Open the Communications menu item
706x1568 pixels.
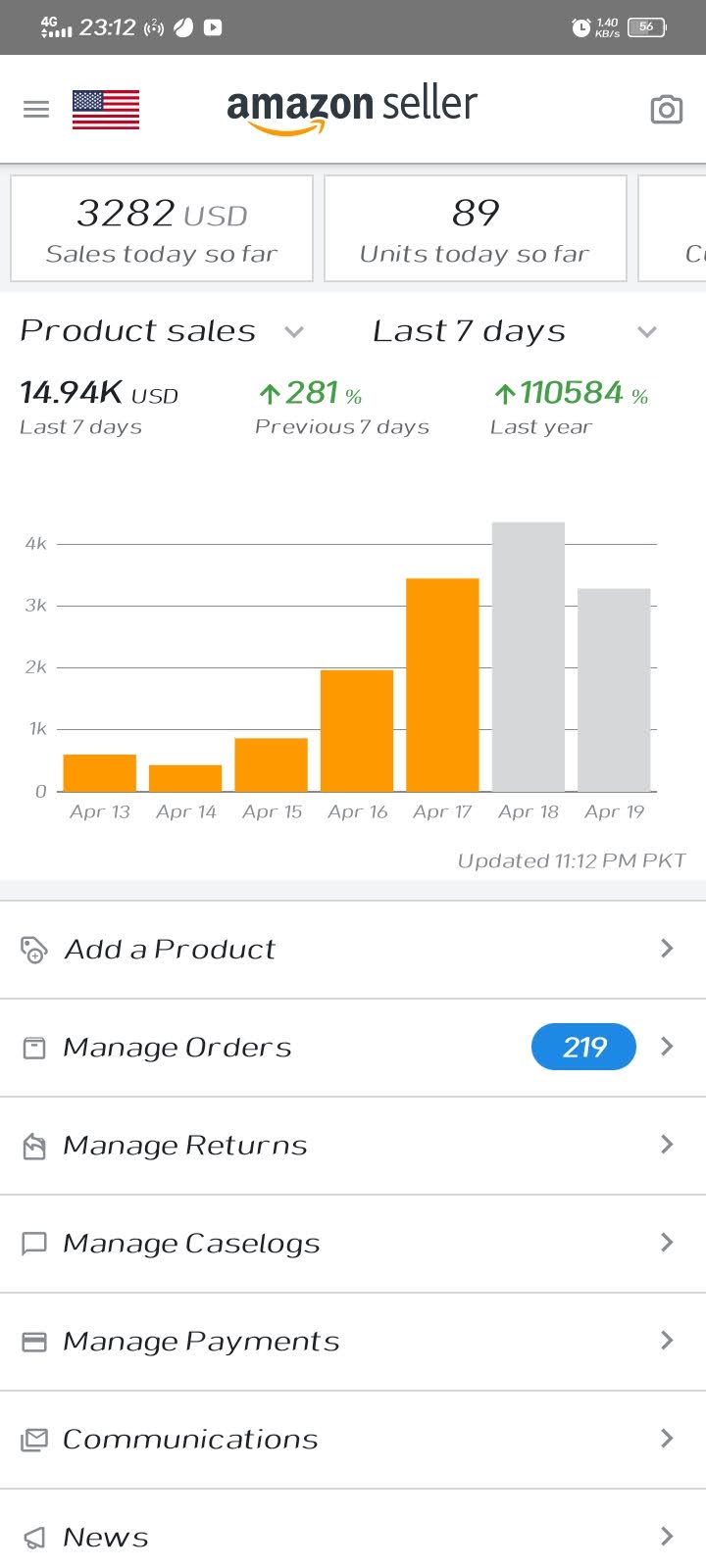(x=353, y=1440)
